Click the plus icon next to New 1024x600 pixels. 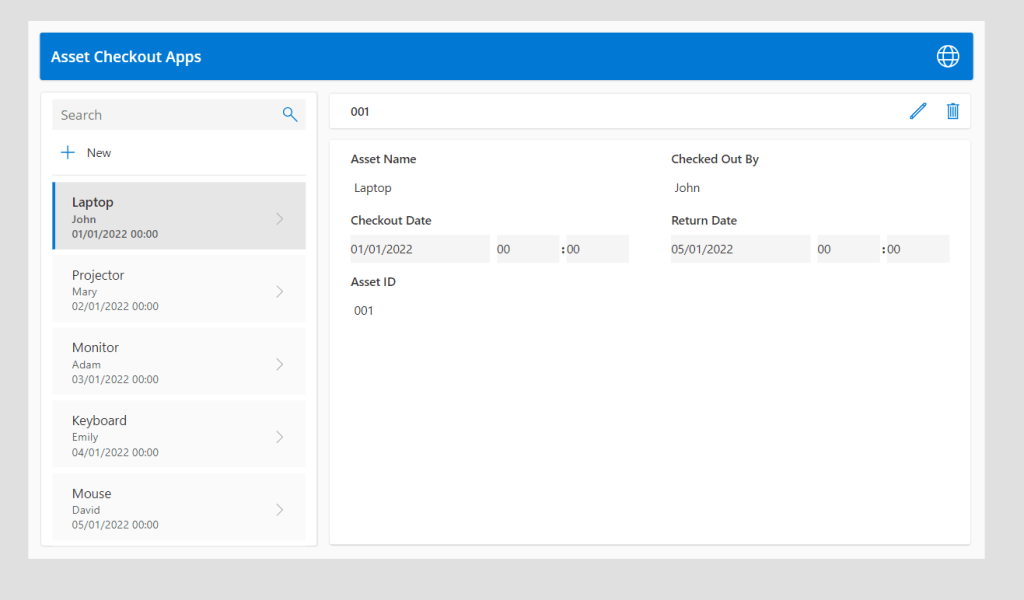(68, 152)
